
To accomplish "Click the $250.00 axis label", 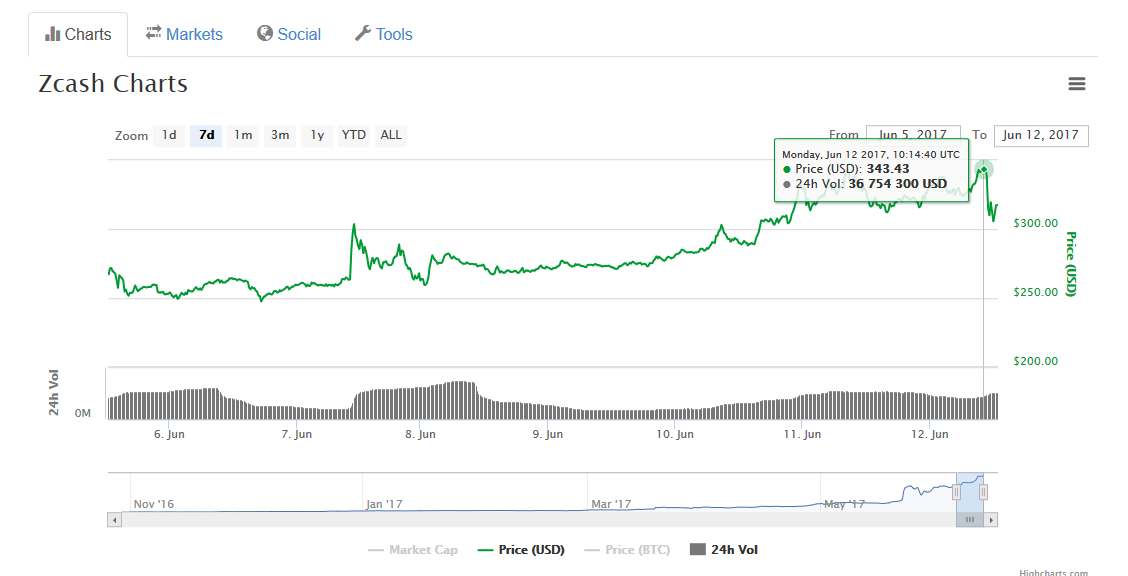I will (x=1036, y=292).
